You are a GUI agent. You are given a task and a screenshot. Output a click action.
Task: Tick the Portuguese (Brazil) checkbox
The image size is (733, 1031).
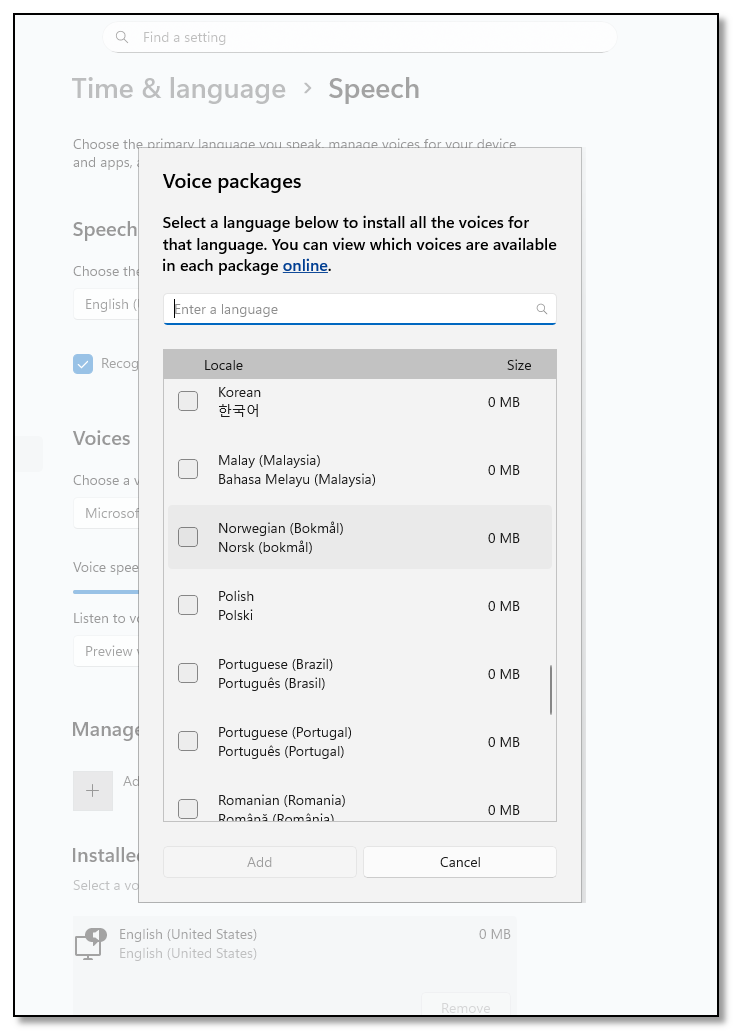187,672
